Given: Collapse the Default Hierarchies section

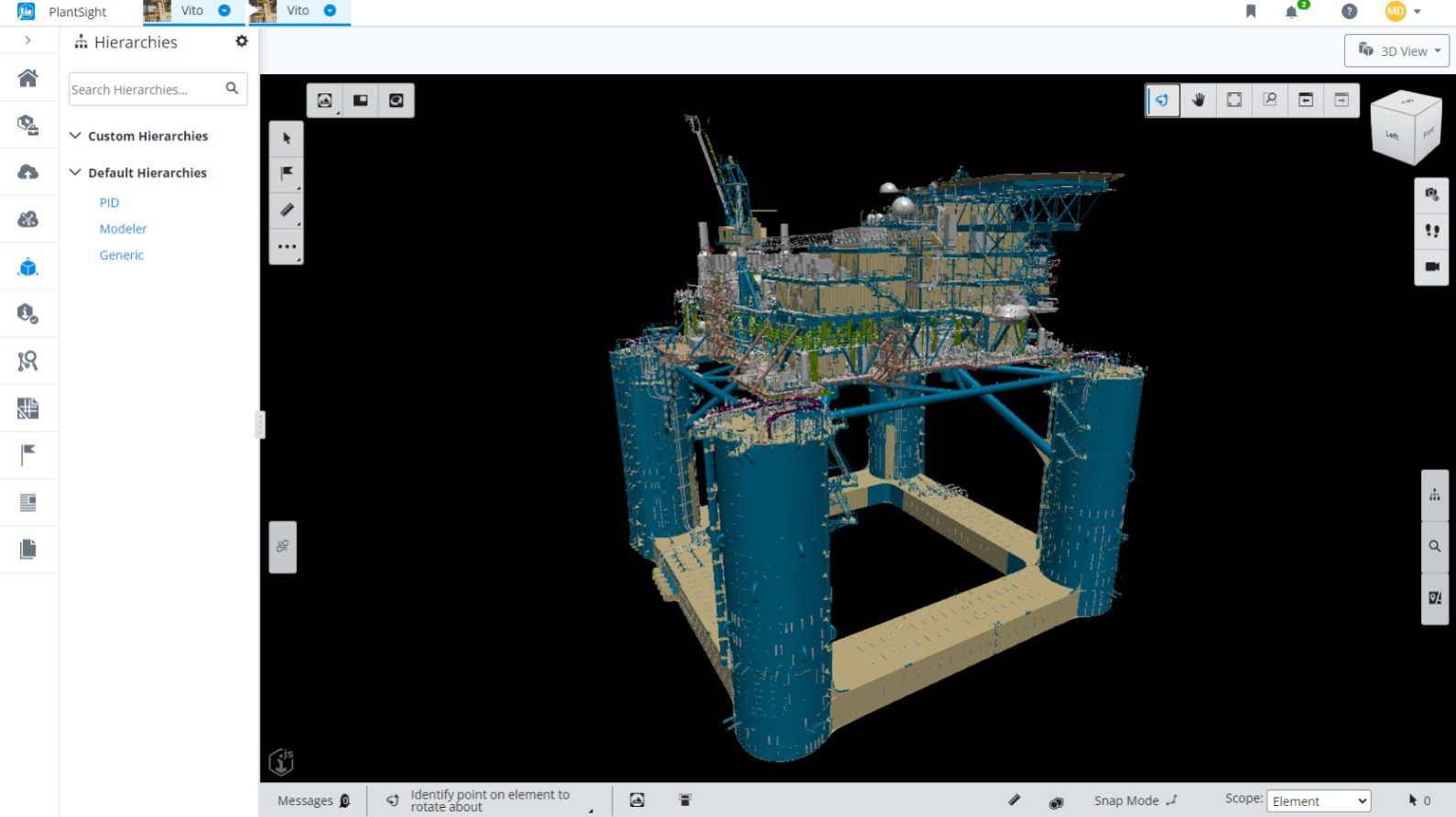Looking at the screenshot, I should 75,172.
